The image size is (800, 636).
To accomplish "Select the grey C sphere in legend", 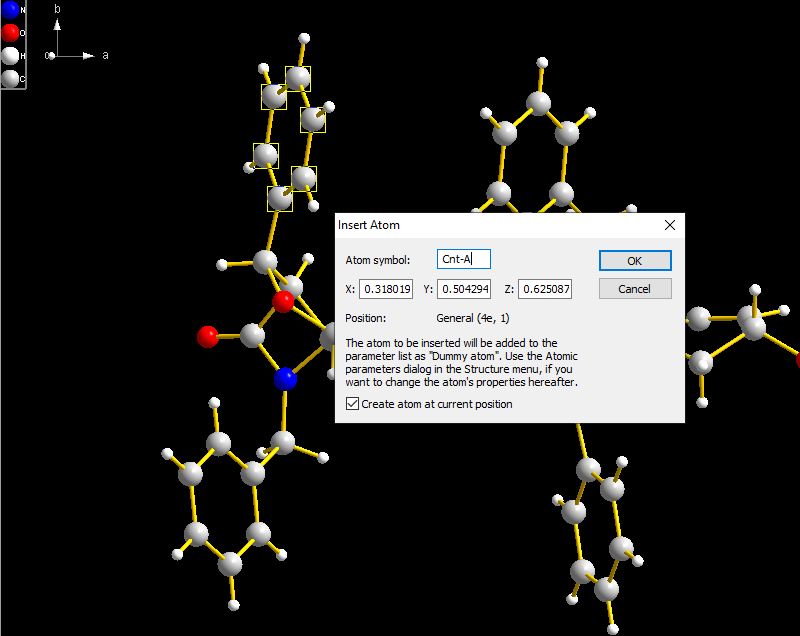I will pos(12,77).
